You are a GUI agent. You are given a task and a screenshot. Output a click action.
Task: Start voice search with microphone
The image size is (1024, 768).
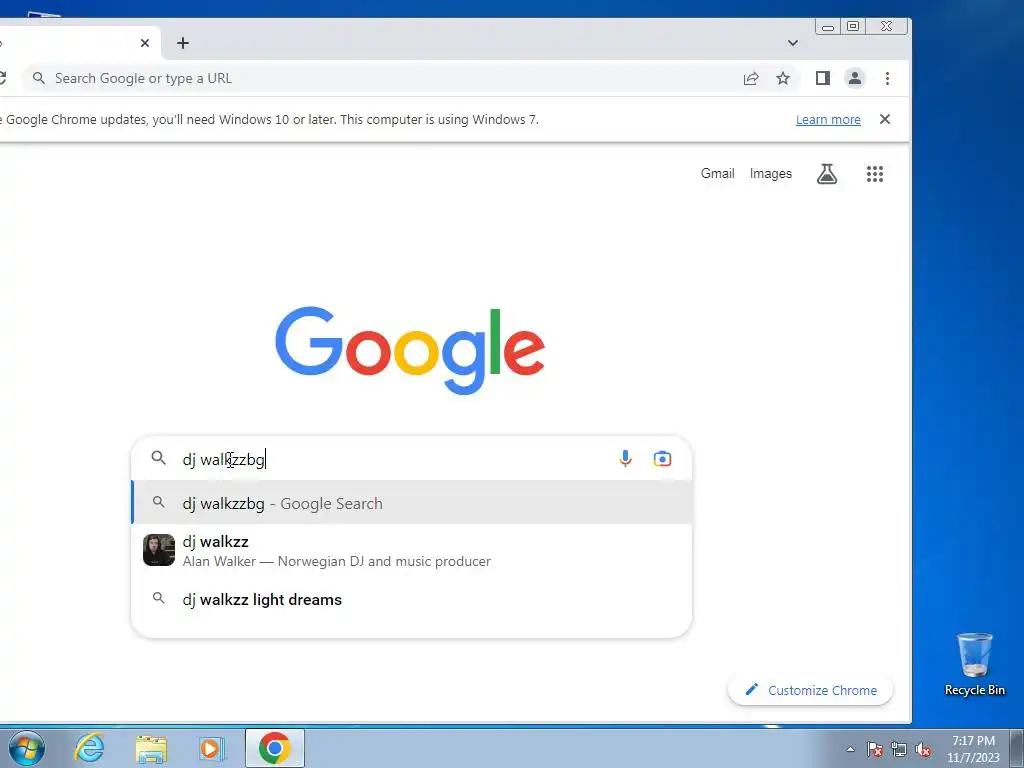(625, 458)
